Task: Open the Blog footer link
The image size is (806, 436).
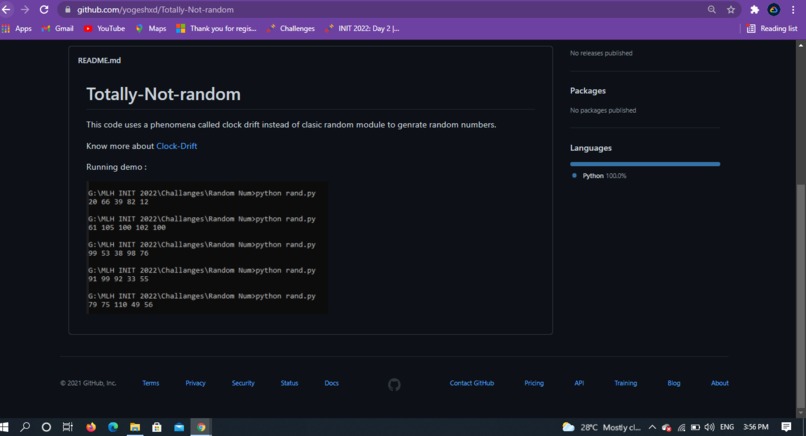Action: pos(673,383)
